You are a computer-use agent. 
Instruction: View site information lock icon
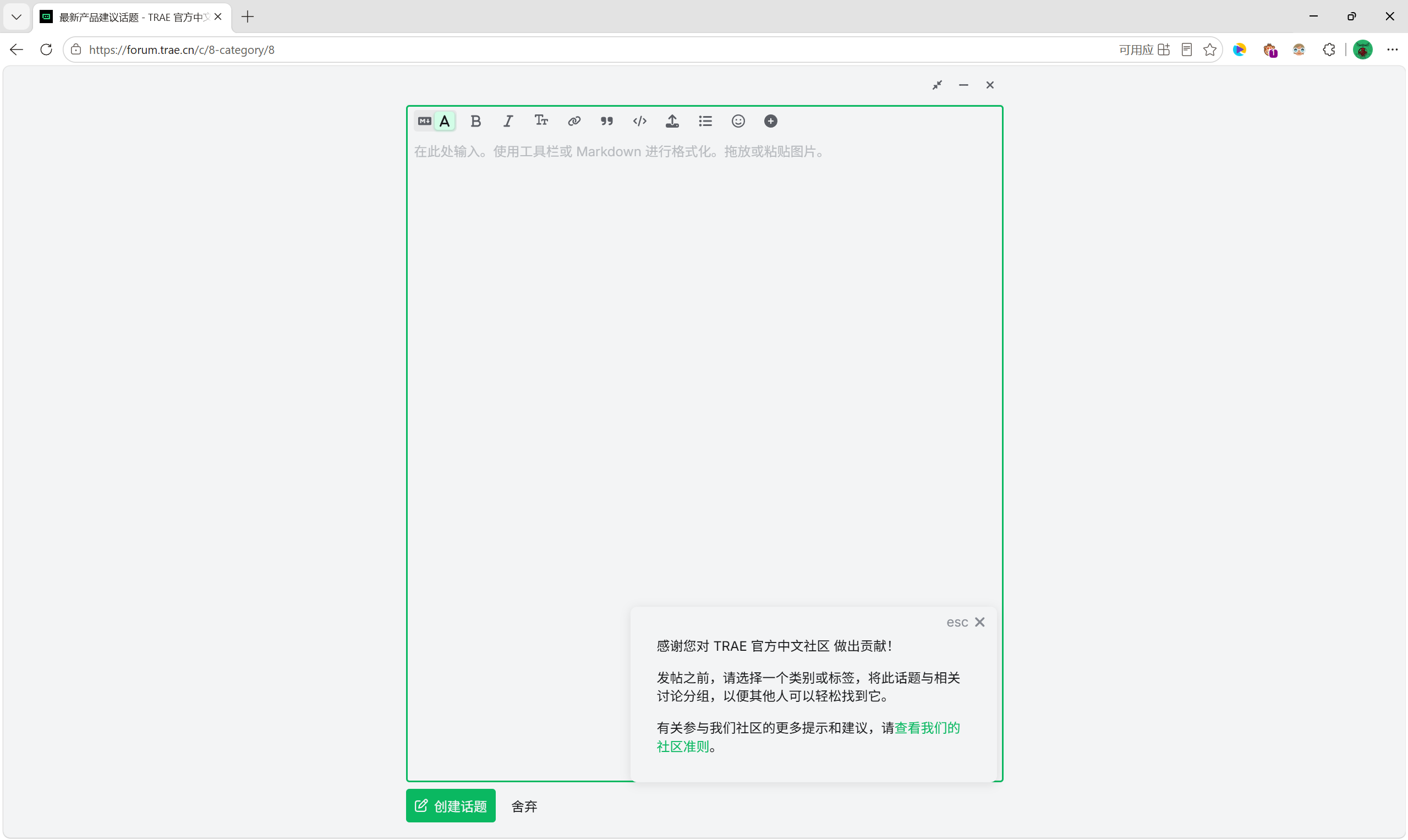click(76, 50)
